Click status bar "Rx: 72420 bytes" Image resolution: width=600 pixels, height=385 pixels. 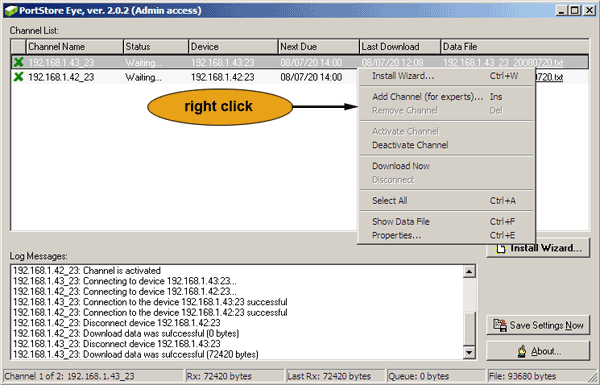235,376
